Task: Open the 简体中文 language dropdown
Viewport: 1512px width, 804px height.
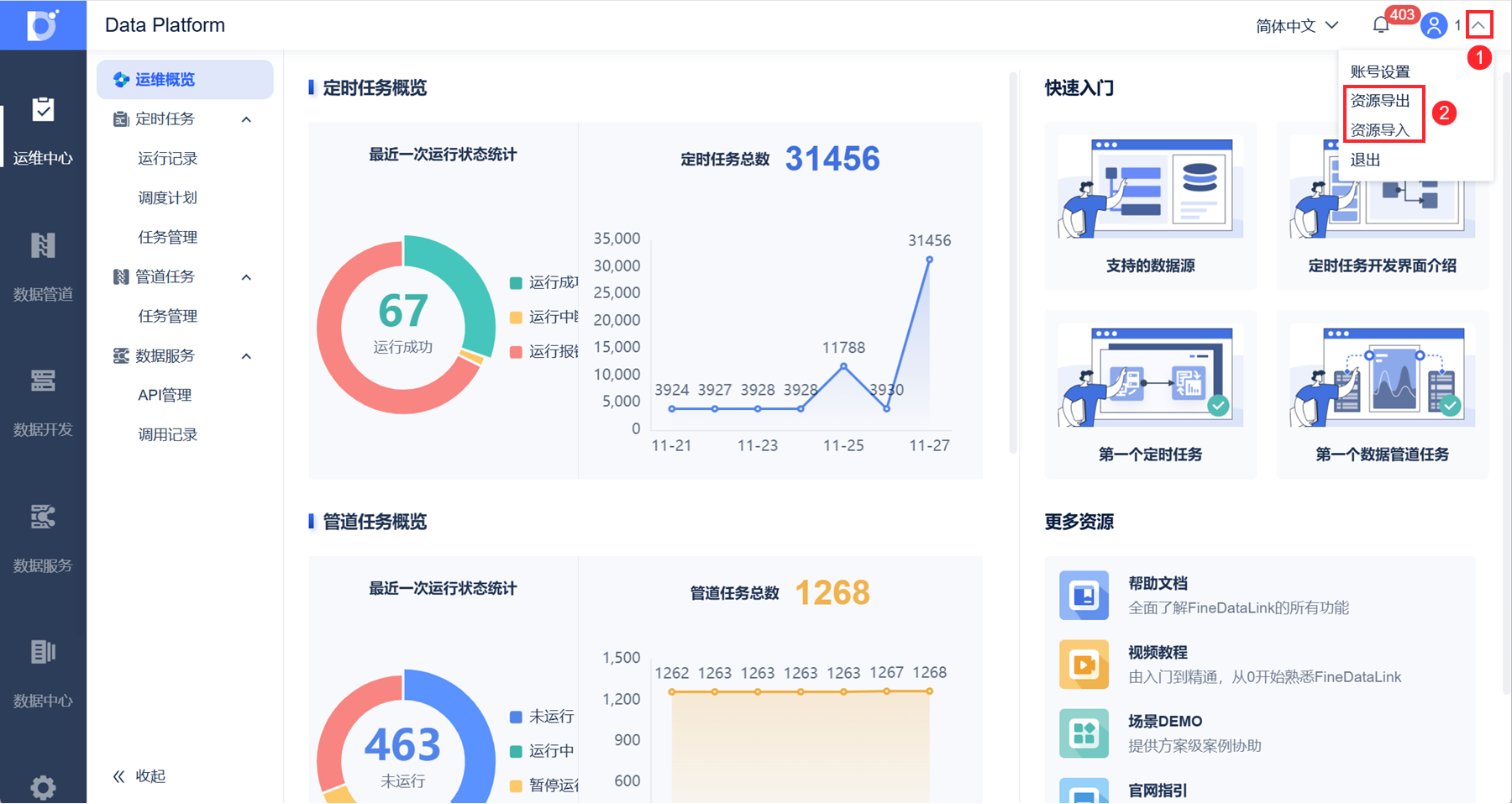Action: [1297, 26]
